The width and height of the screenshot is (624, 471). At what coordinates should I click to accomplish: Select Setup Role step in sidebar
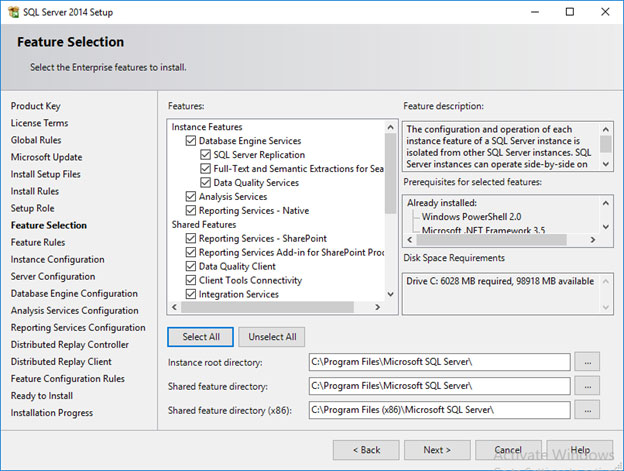33,208
